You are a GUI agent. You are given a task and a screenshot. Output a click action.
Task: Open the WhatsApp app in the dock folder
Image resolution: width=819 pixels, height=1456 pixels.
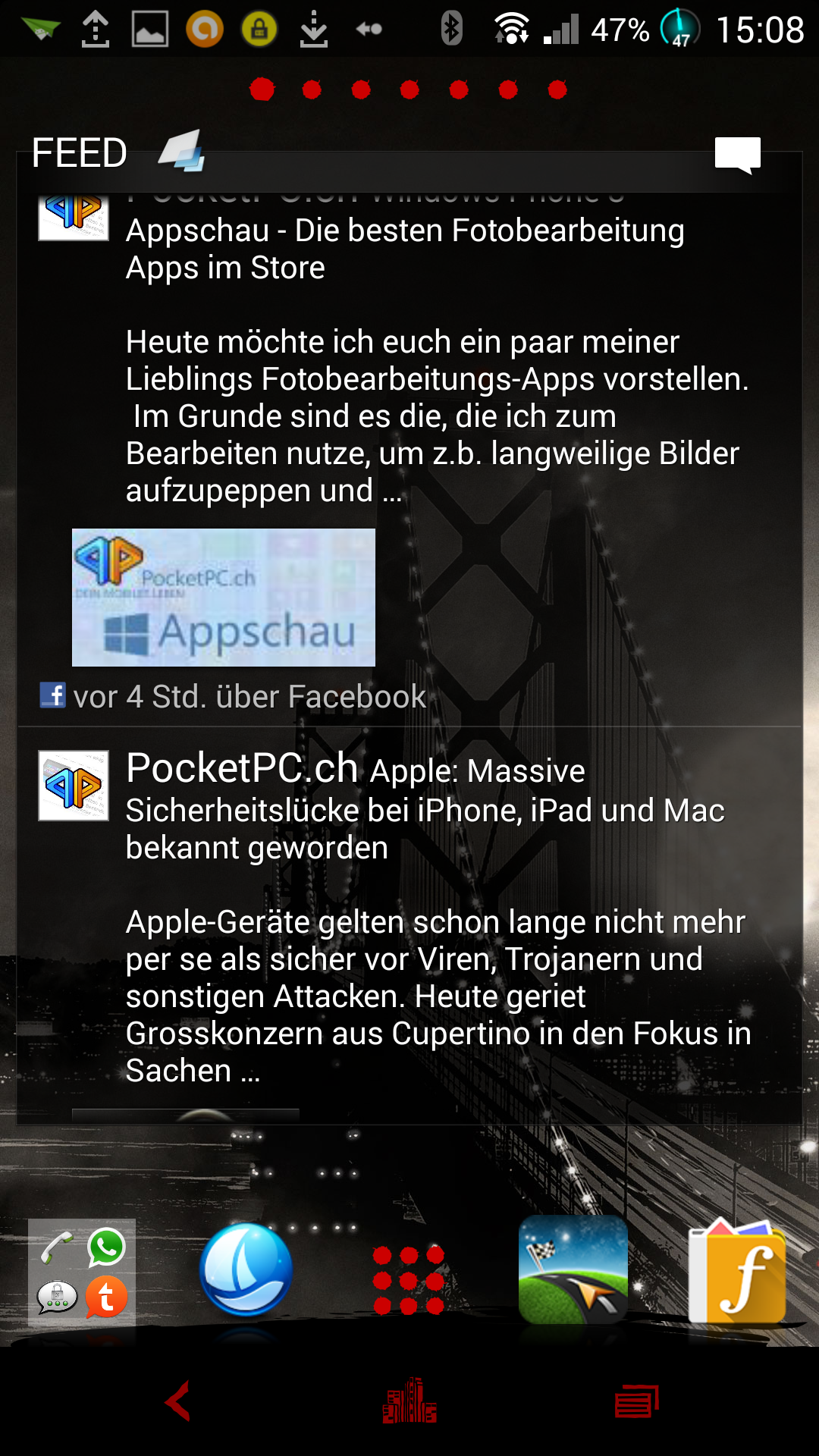(106, 1247)
